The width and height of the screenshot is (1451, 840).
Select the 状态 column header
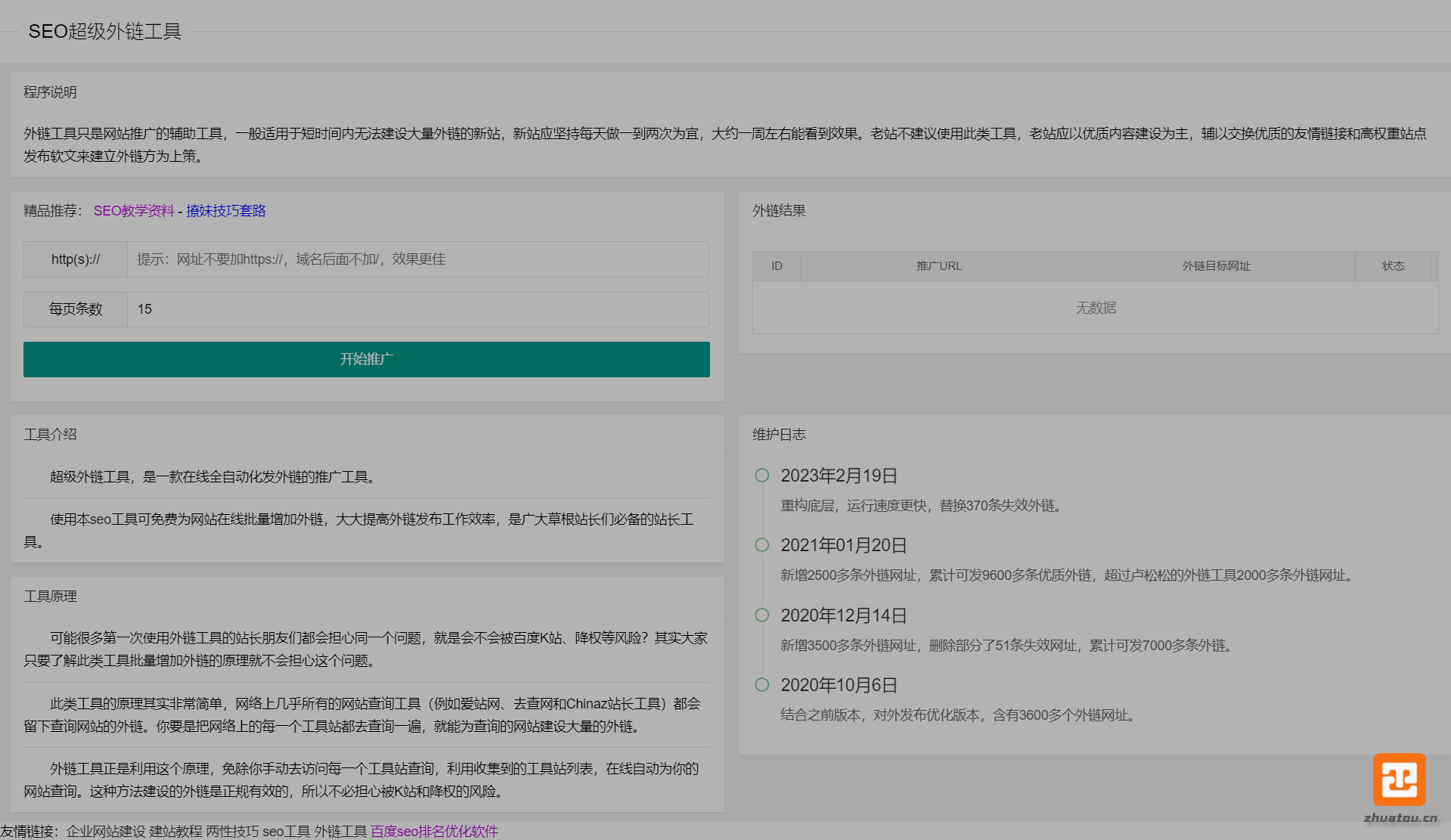pos(1394,265)
